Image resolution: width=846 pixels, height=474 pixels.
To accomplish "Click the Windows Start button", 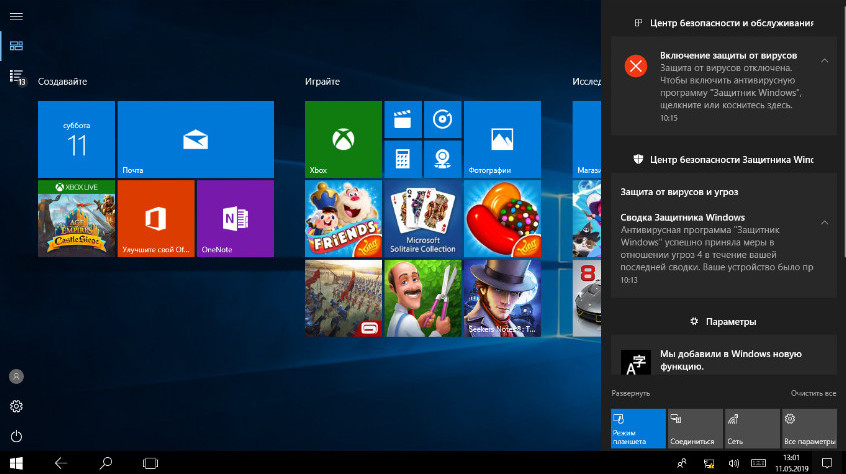I will [x=16, y=463].
